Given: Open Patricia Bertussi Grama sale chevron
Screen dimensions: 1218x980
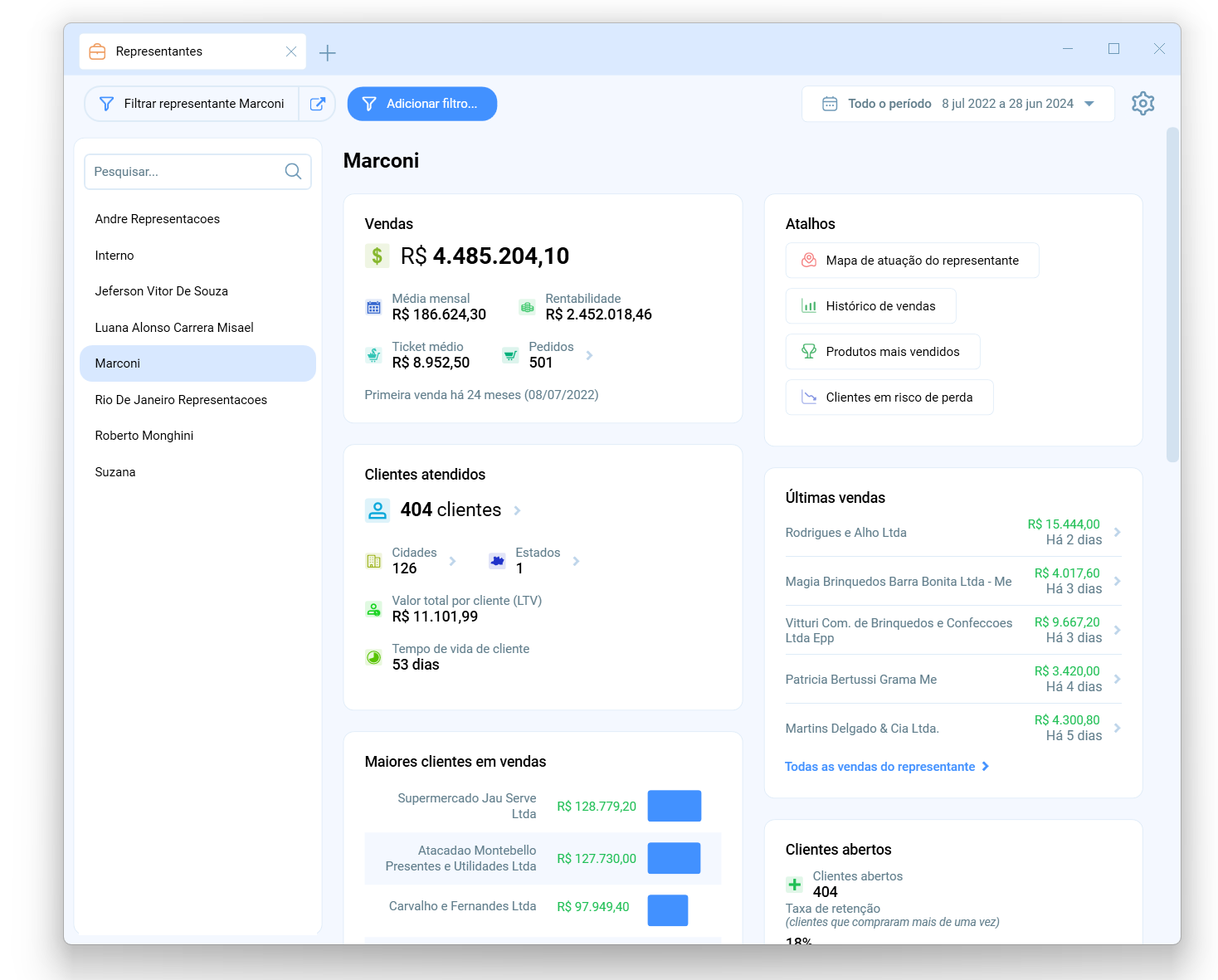Looking at the screenshot, I should [1118, 679].
